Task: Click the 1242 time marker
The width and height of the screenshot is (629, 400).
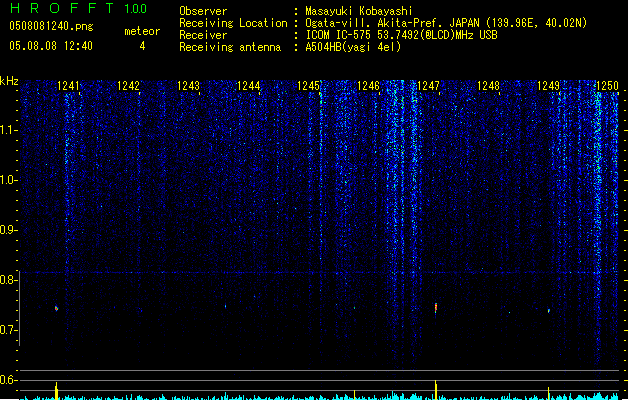Action: click(128, 86)
